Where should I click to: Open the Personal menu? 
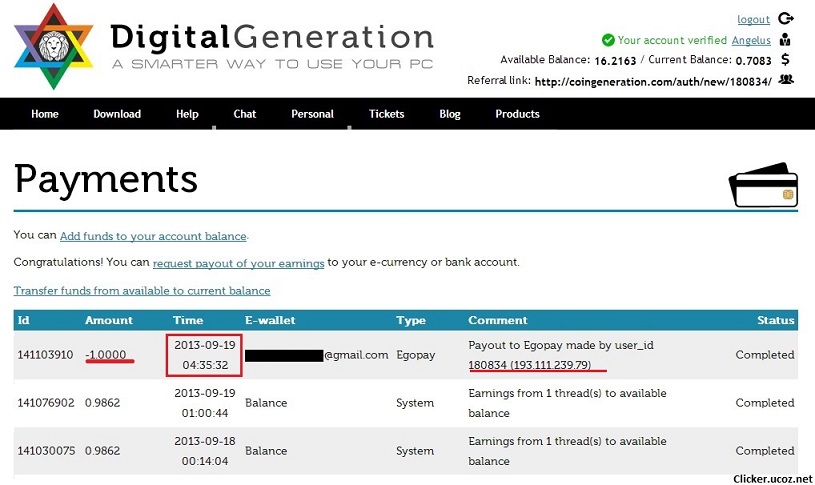click(312, 114)
